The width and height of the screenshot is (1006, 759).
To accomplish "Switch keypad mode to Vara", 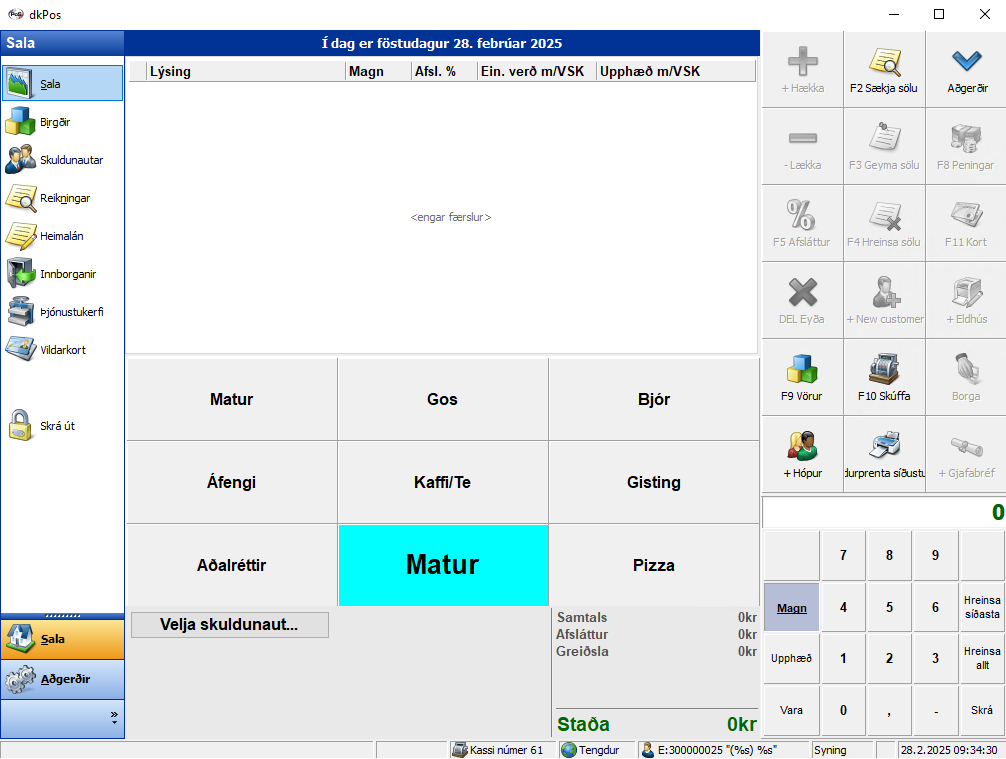I will click(x=791, y=710).
